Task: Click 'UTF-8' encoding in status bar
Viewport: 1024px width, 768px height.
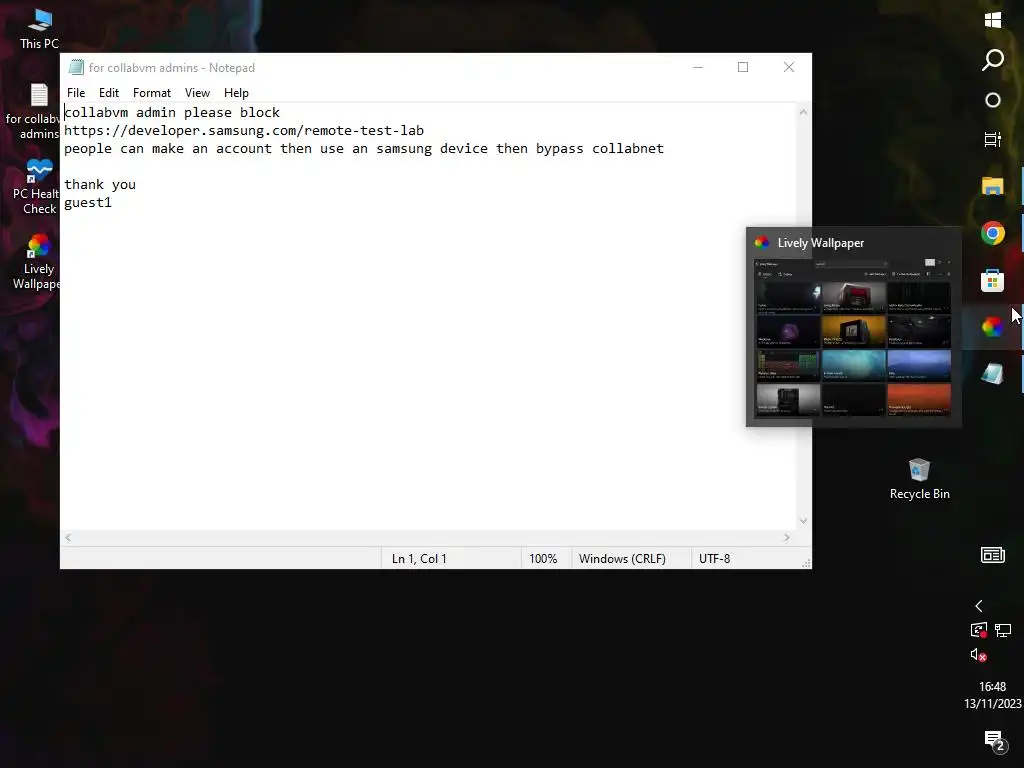Action: pos(714,558)
